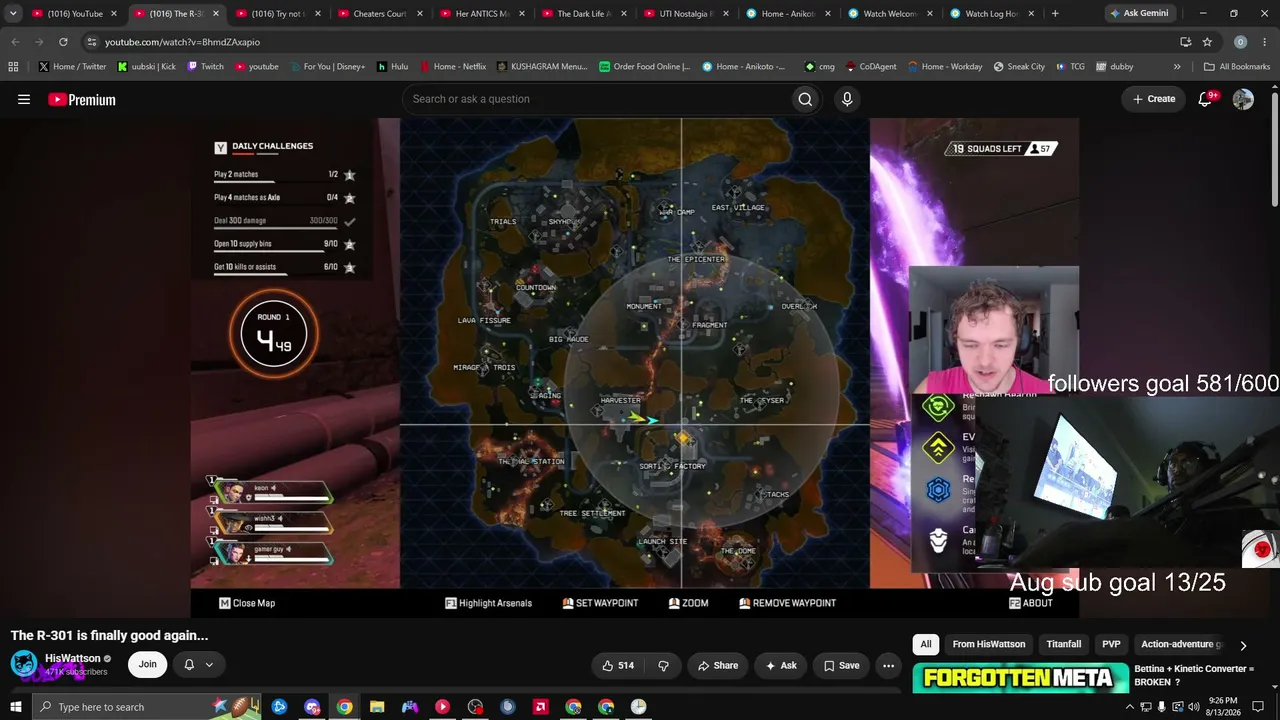Viewport: 1280px width, 720px height.
Task: Like the video with 514 likes
Action: [618, 665]
